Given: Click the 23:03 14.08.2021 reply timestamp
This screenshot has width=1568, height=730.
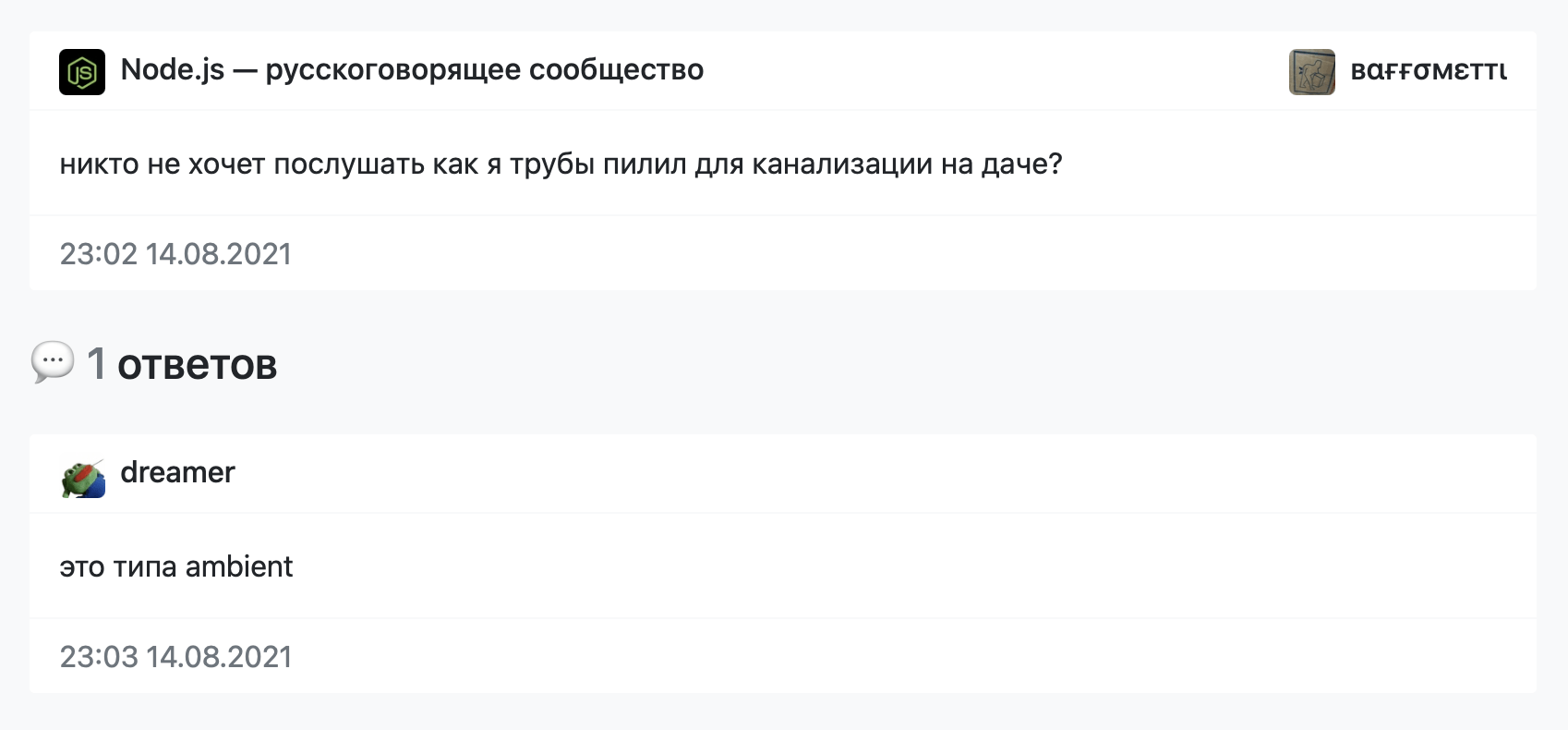Looking at the screenshot, I should tap(175, 657).
